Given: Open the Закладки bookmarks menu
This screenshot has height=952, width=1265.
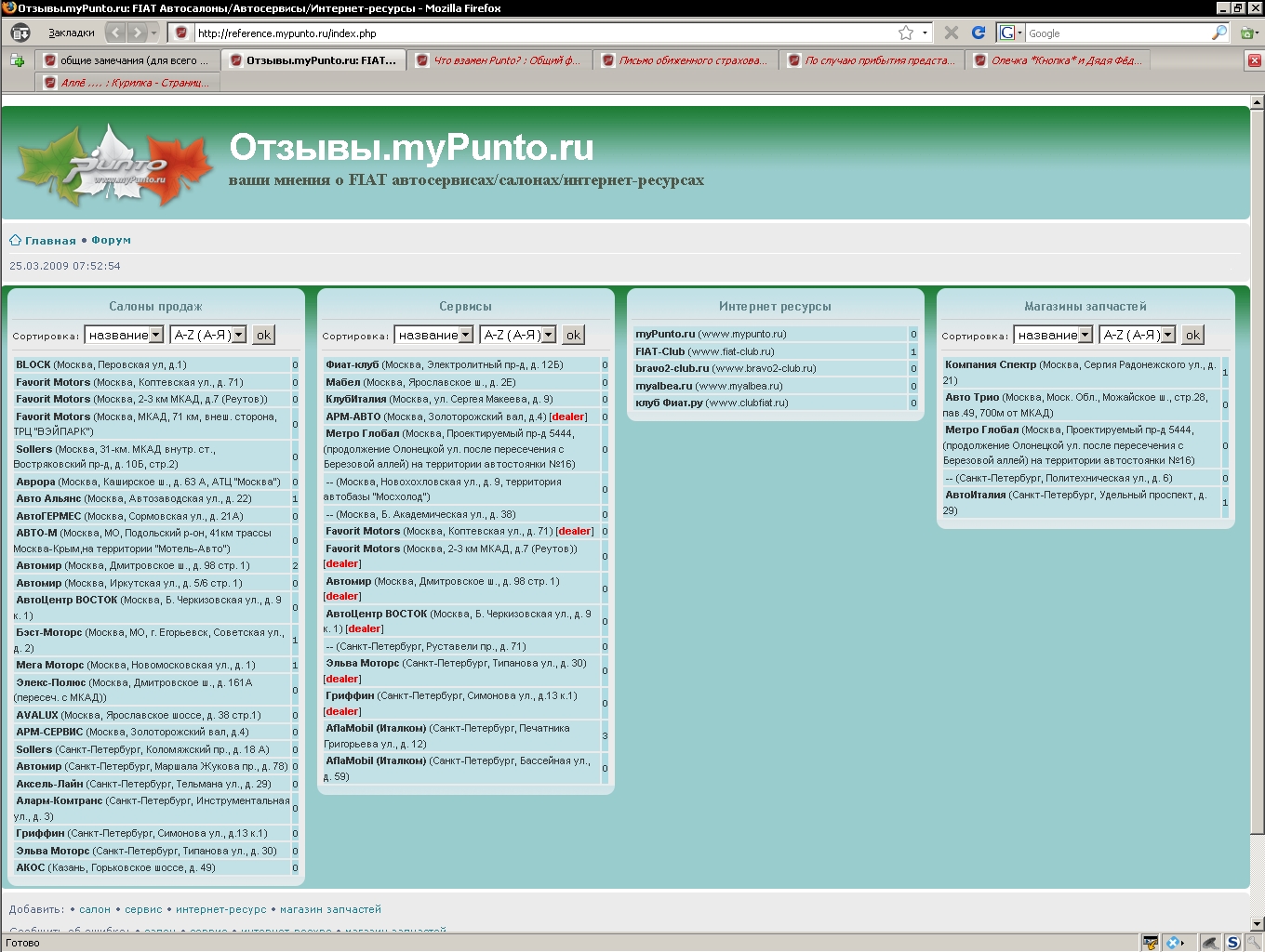Looking at the screenshot, I should 71,33.
